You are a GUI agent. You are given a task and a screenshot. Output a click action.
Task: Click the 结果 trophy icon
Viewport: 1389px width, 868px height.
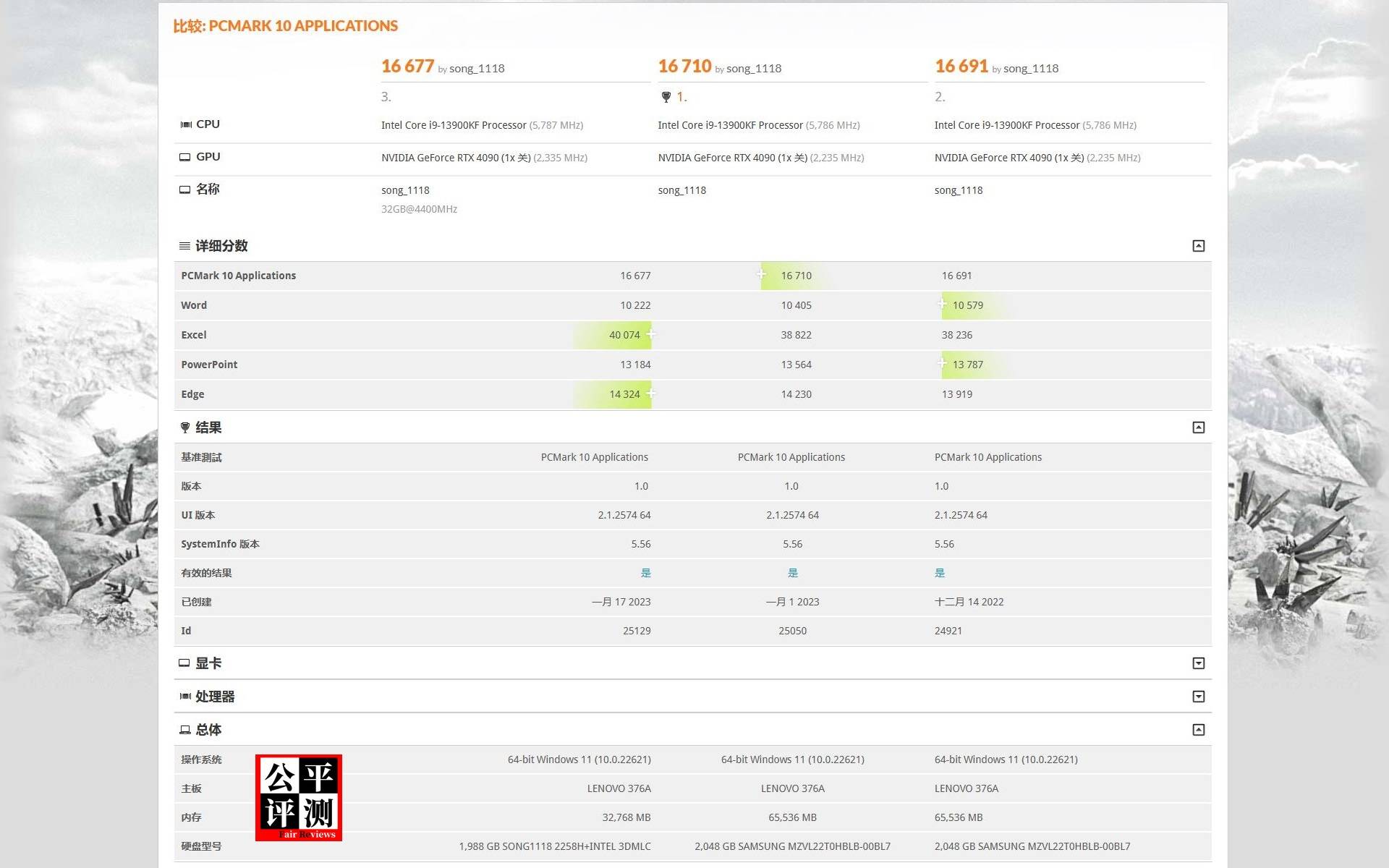coord(185,427)
